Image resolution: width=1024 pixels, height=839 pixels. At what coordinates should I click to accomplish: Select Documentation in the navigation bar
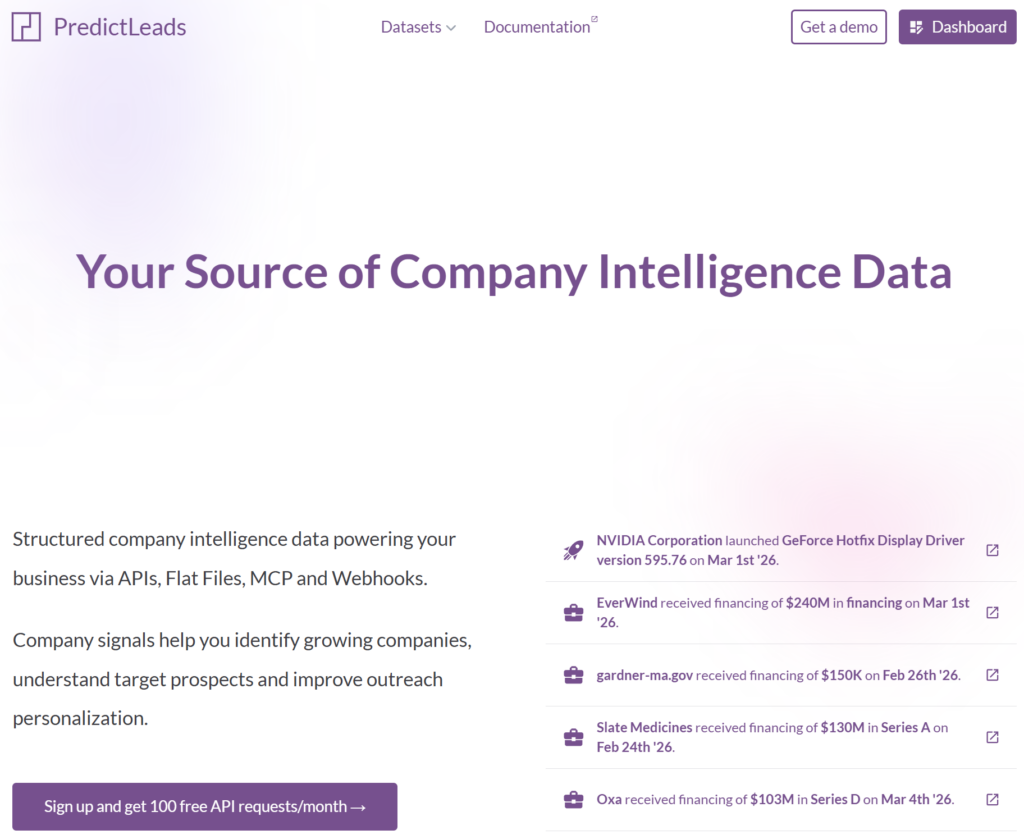[536, 27]
